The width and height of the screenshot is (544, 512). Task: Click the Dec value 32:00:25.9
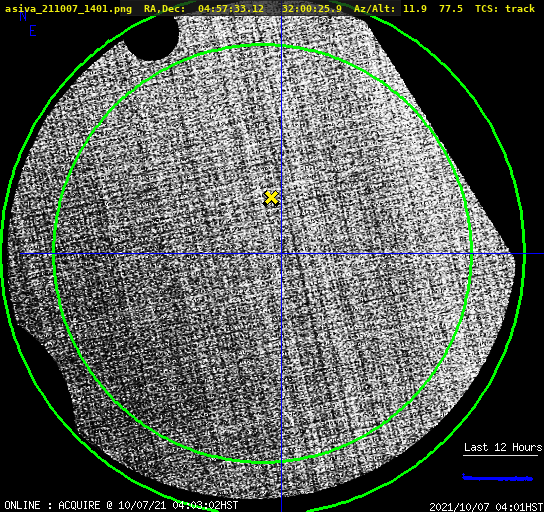pos(312,8)
